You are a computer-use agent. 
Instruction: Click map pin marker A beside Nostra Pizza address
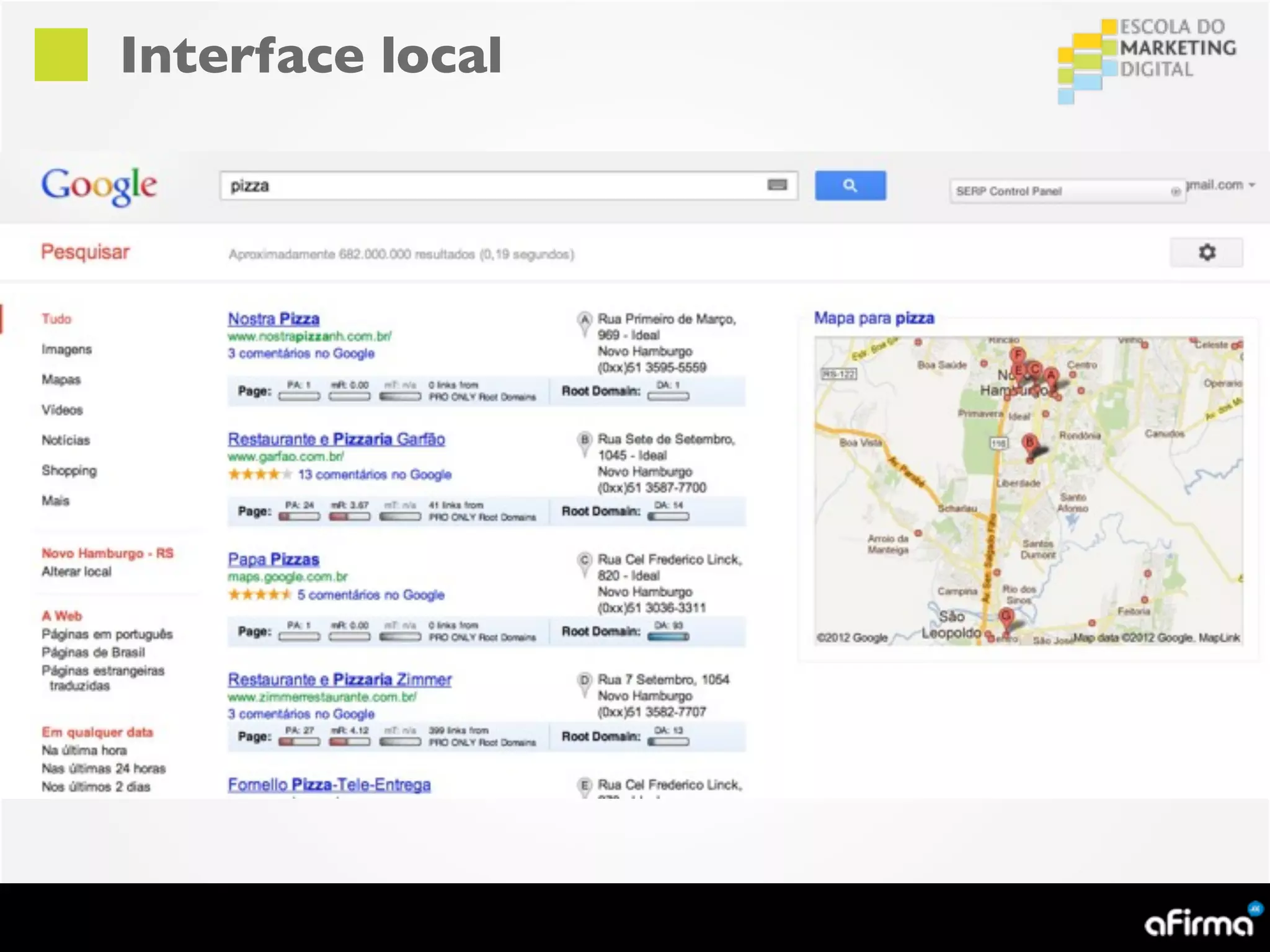pyautogui.click(x=584, y=324)
